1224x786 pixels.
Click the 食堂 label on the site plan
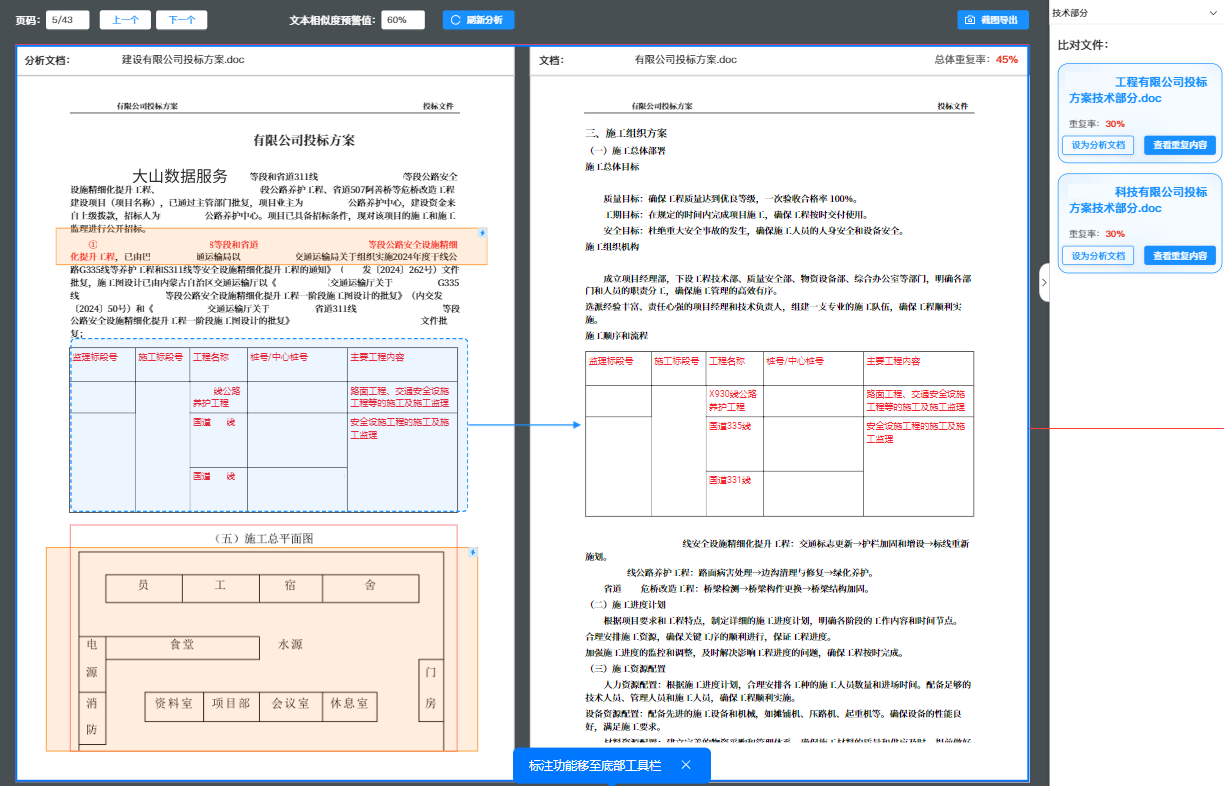pos(182,645)
